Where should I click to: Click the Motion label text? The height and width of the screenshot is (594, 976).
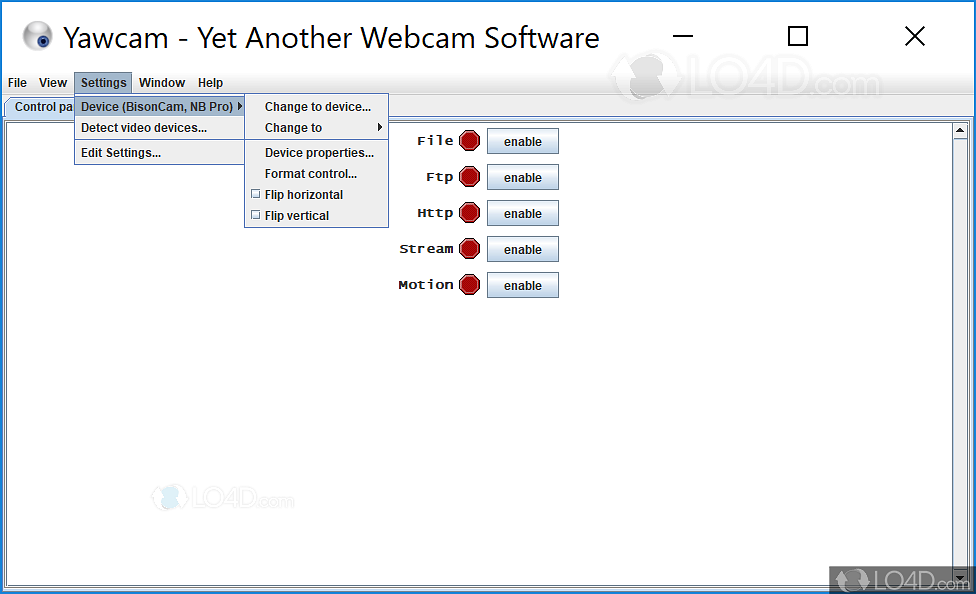click(x=426, y=285)
